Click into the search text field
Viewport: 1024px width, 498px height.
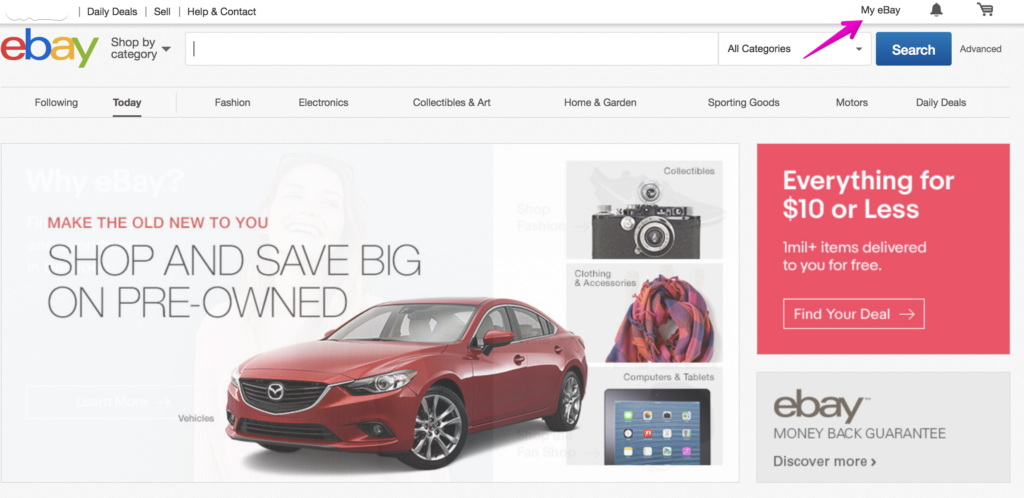click(452, 49)
